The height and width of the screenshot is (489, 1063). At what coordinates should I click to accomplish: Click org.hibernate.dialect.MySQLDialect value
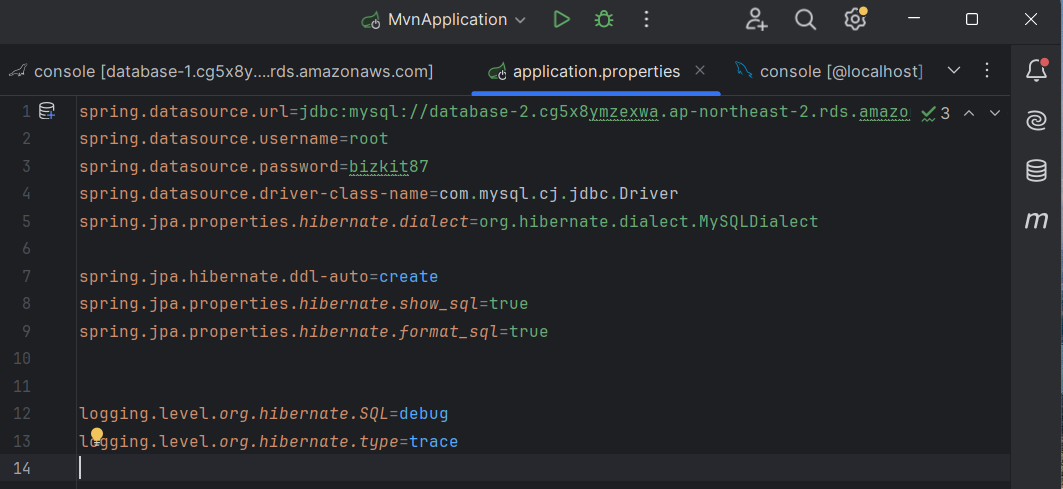(649, 222)
